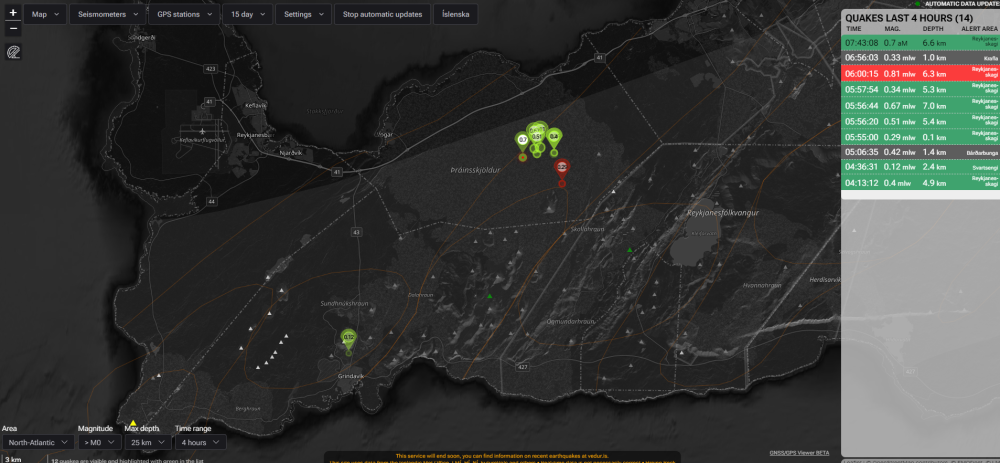Click the yellow triangle marker at bottom coast

click(x=133, y=424)
